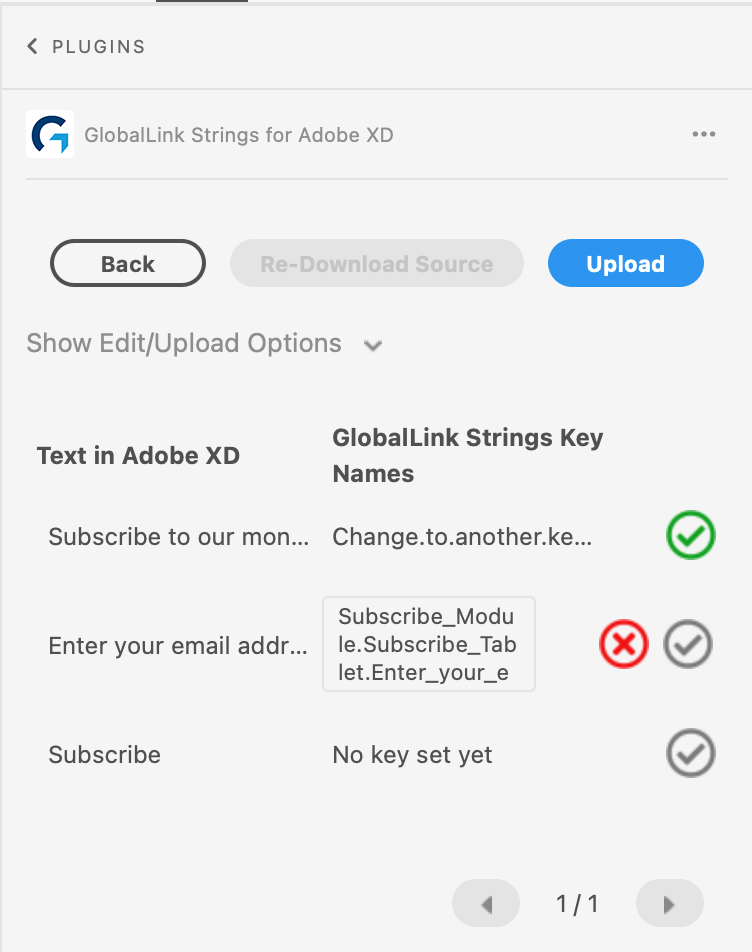Go to next page arrow
Viewport: 752px width, 952px height.
tap(669, 903)
